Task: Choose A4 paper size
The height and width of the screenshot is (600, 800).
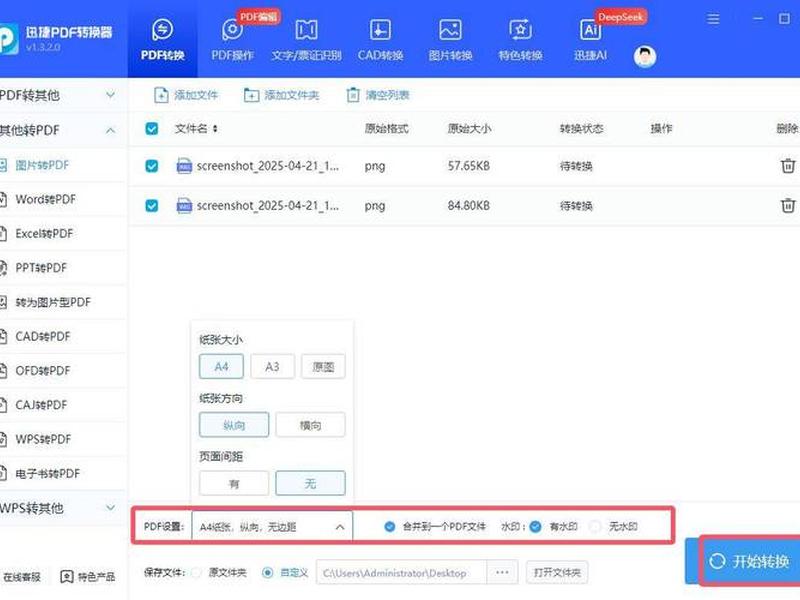Action: coord(221,366)
